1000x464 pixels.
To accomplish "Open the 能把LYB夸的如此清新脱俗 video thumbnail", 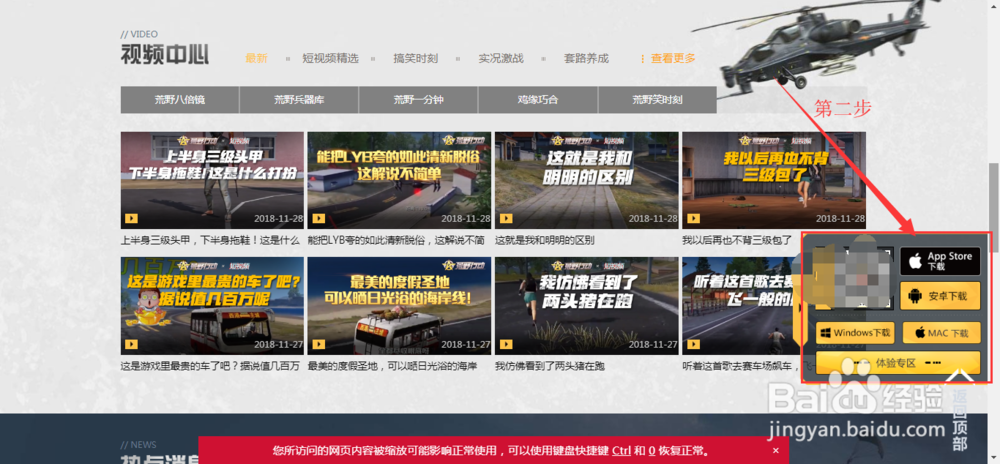I will tap(399, 180).
